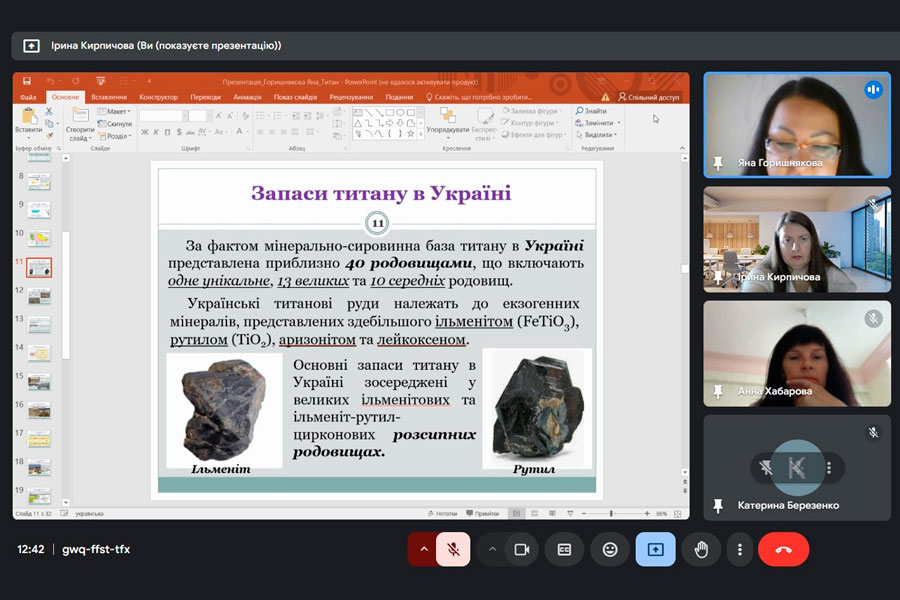Click the red leave call button
The width and height of the screenshot is (900, 600).
783,549
